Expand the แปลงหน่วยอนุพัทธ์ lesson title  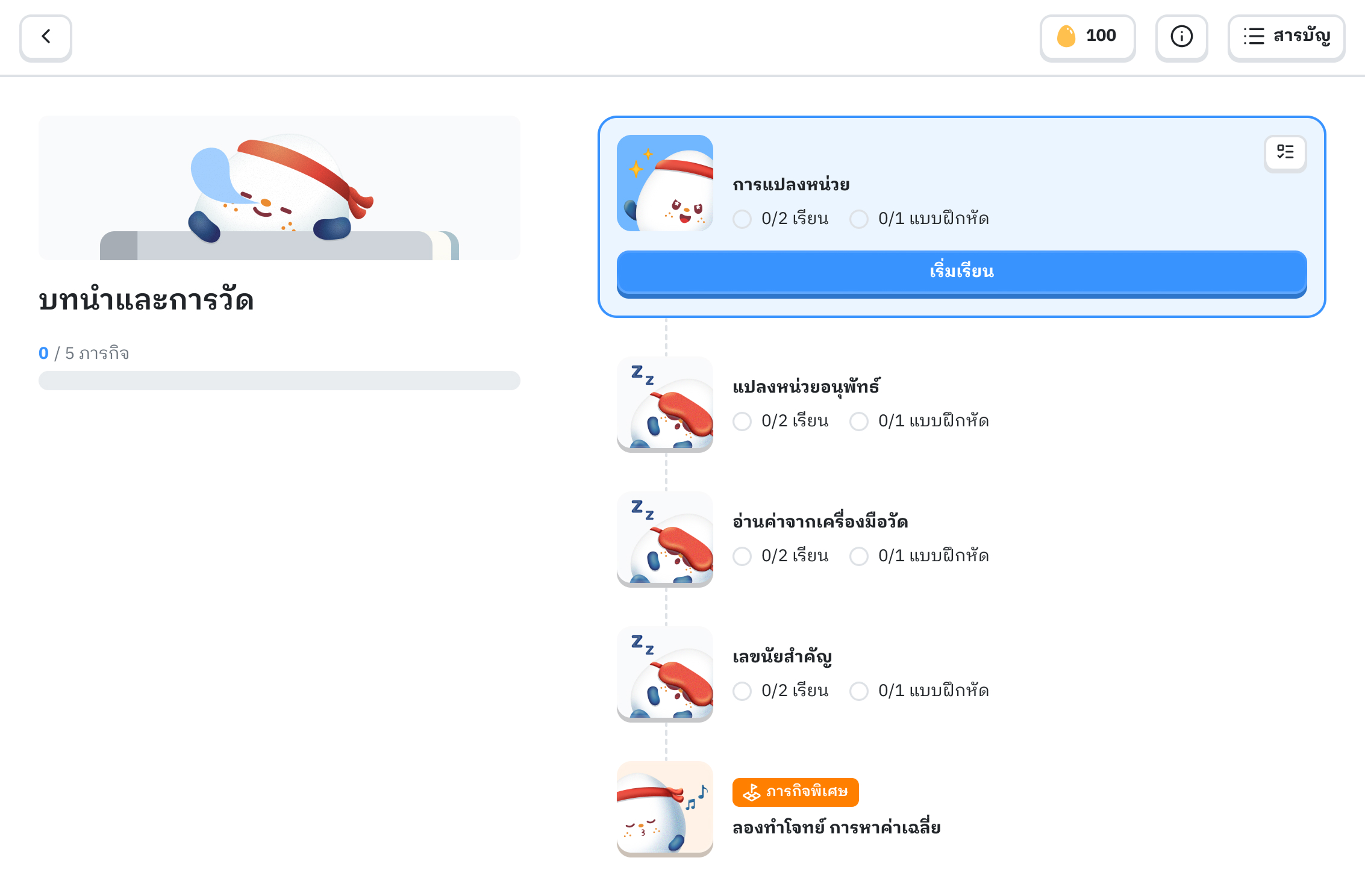point(806,387)
